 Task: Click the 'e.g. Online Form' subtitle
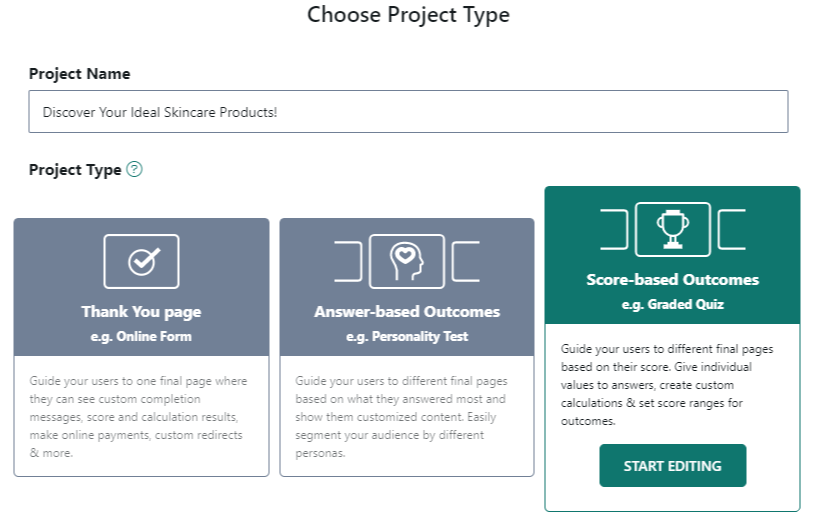tap(141, 336)
